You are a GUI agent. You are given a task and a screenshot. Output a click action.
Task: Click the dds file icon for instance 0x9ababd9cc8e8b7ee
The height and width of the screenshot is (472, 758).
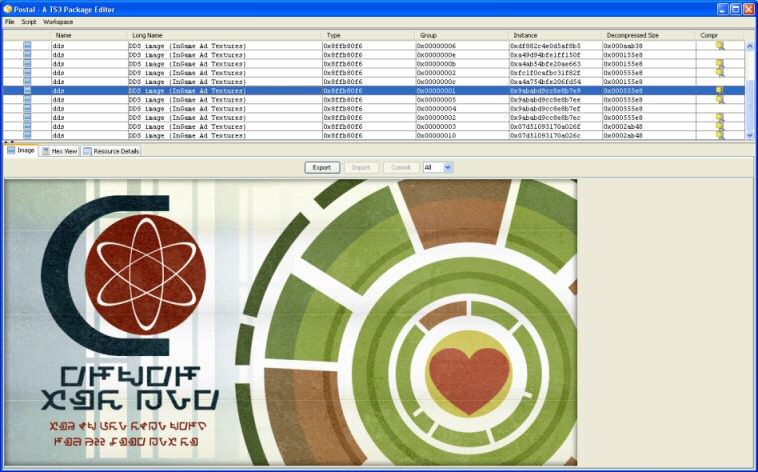tap(27, 100)
